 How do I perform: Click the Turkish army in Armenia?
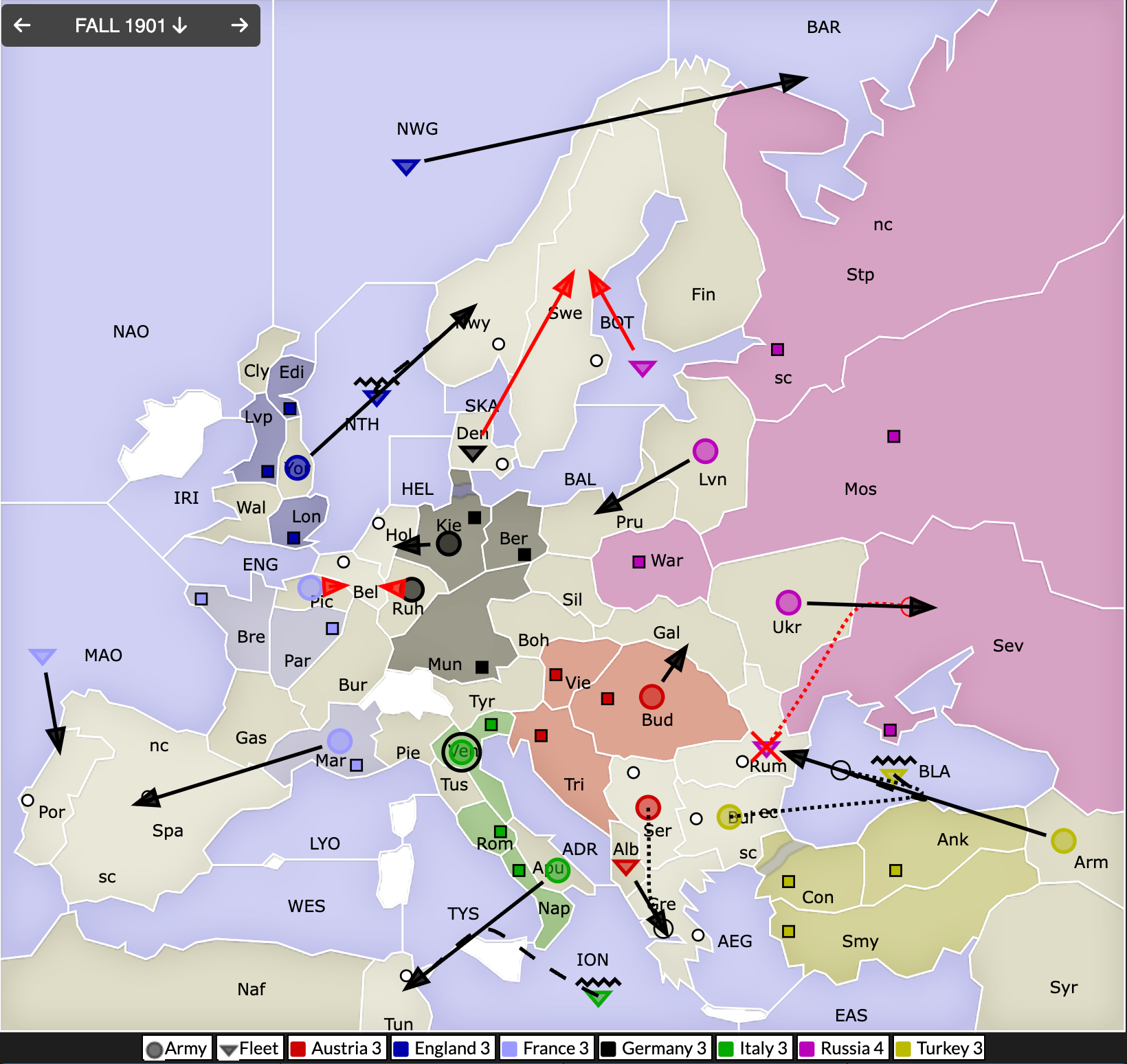point(1062,841)
